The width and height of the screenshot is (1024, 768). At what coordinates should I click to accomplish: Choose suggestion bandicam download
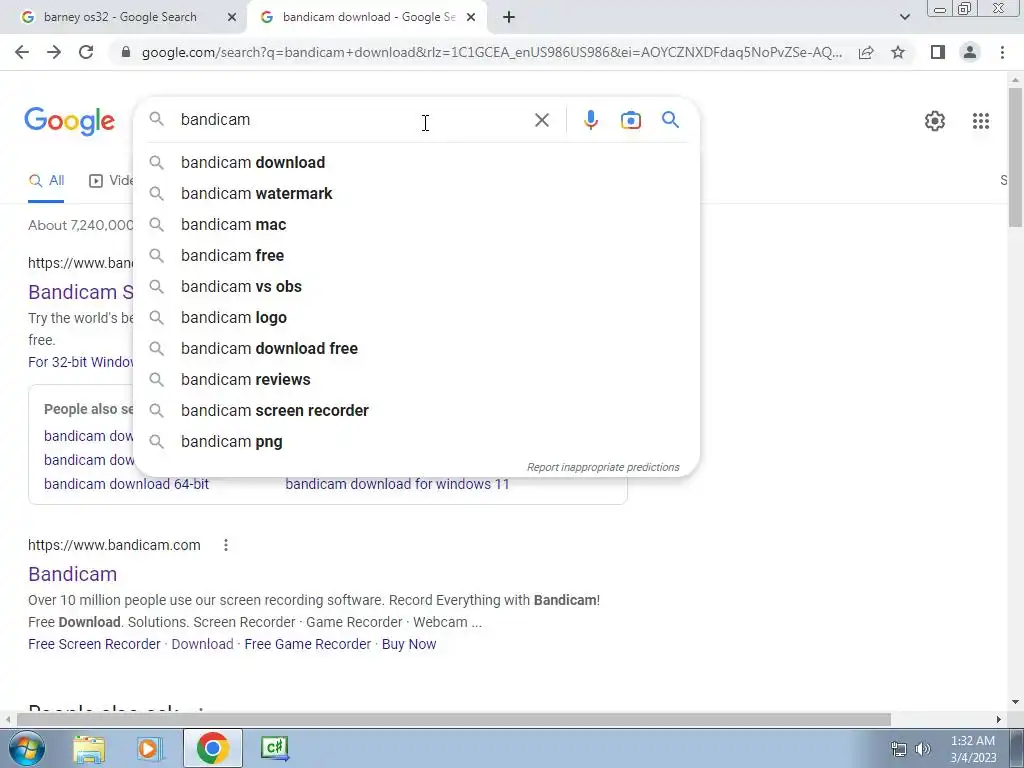coord(416,162)
